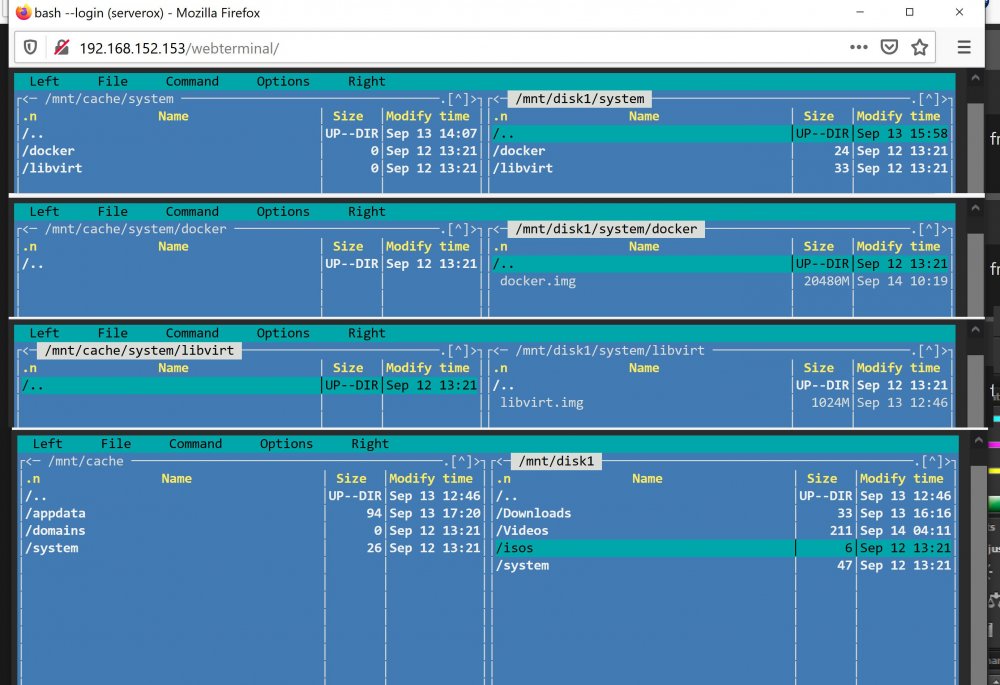
Task: Save page using the Pocket icon
Action: click(x=889, y=47)
